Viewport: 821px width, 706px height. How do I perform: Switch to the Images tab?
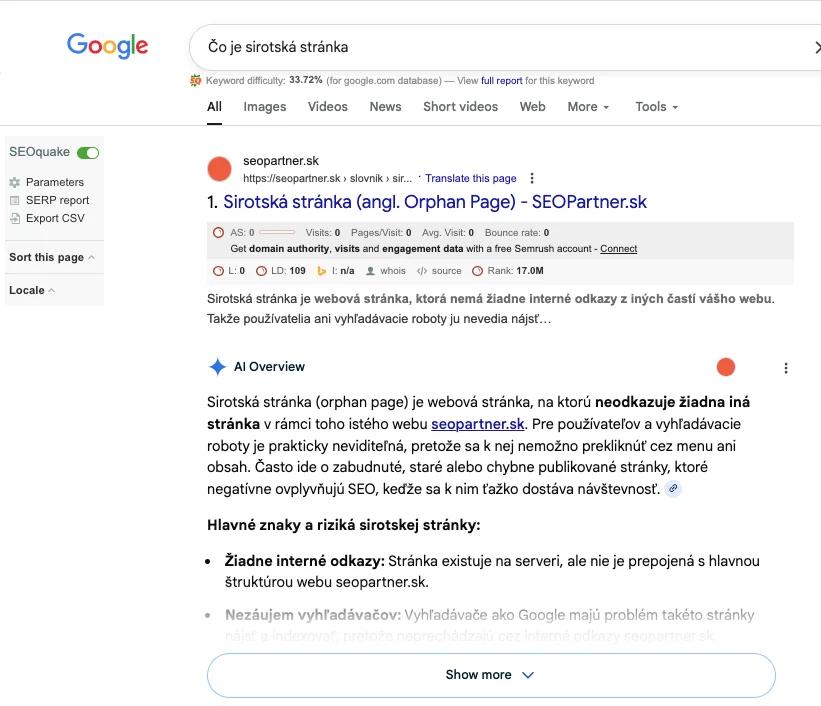(x=265, y=107)
